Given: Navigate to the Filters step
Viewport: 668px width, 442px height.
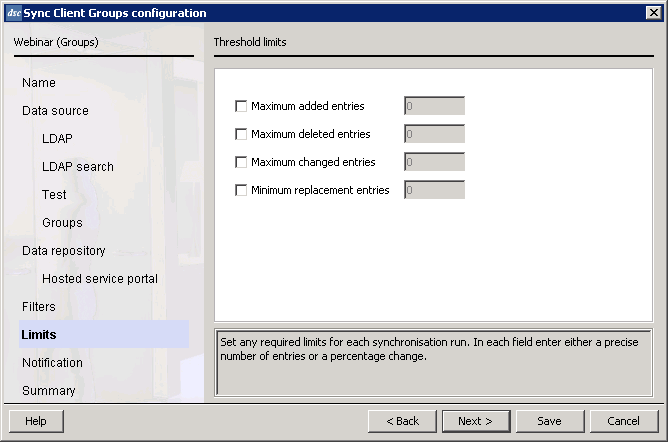Looking at the screenshot, I should coord(39,307).
